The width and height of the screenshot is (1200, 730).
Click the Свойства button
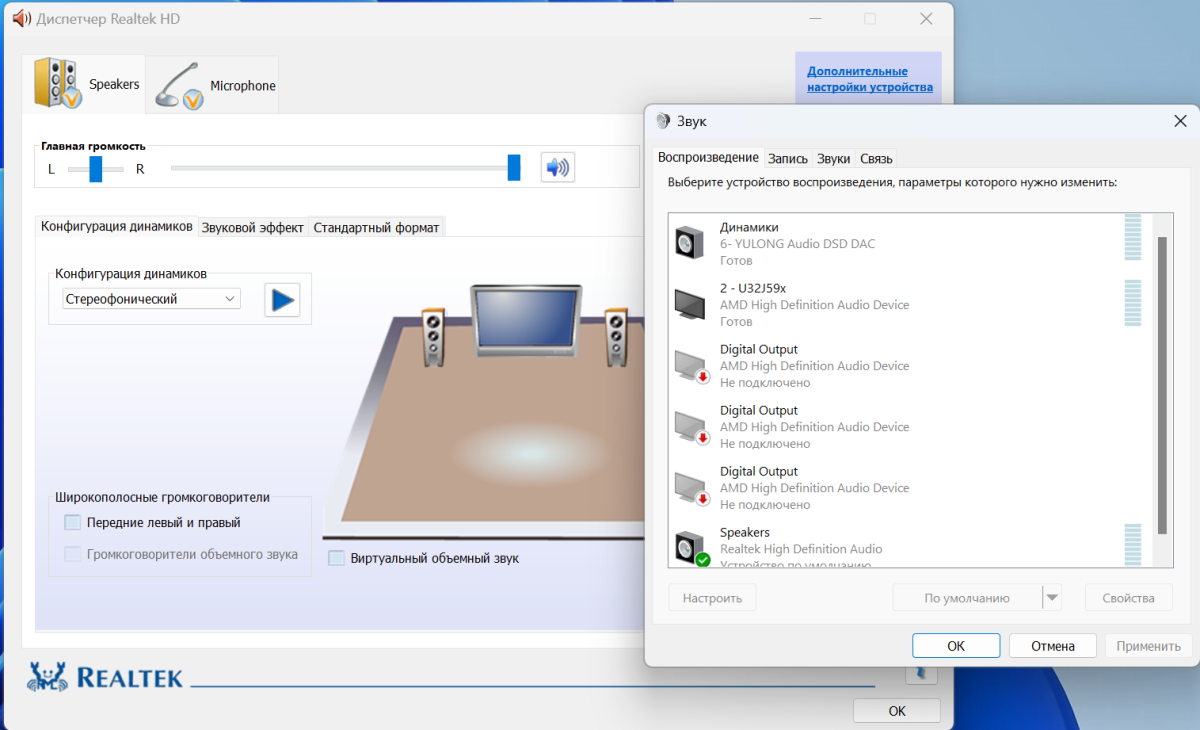coord(1129,598)
